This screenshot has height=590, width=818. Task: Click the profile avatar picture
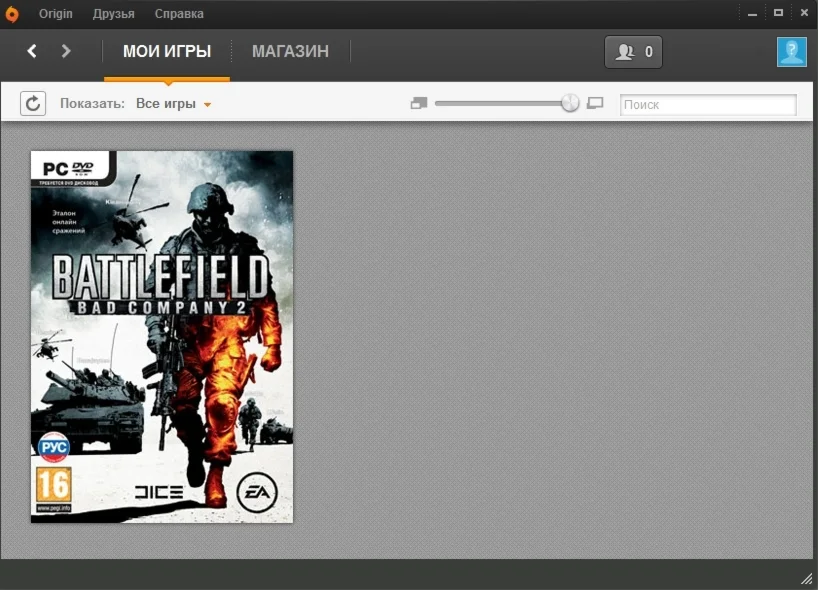[791, 51]
